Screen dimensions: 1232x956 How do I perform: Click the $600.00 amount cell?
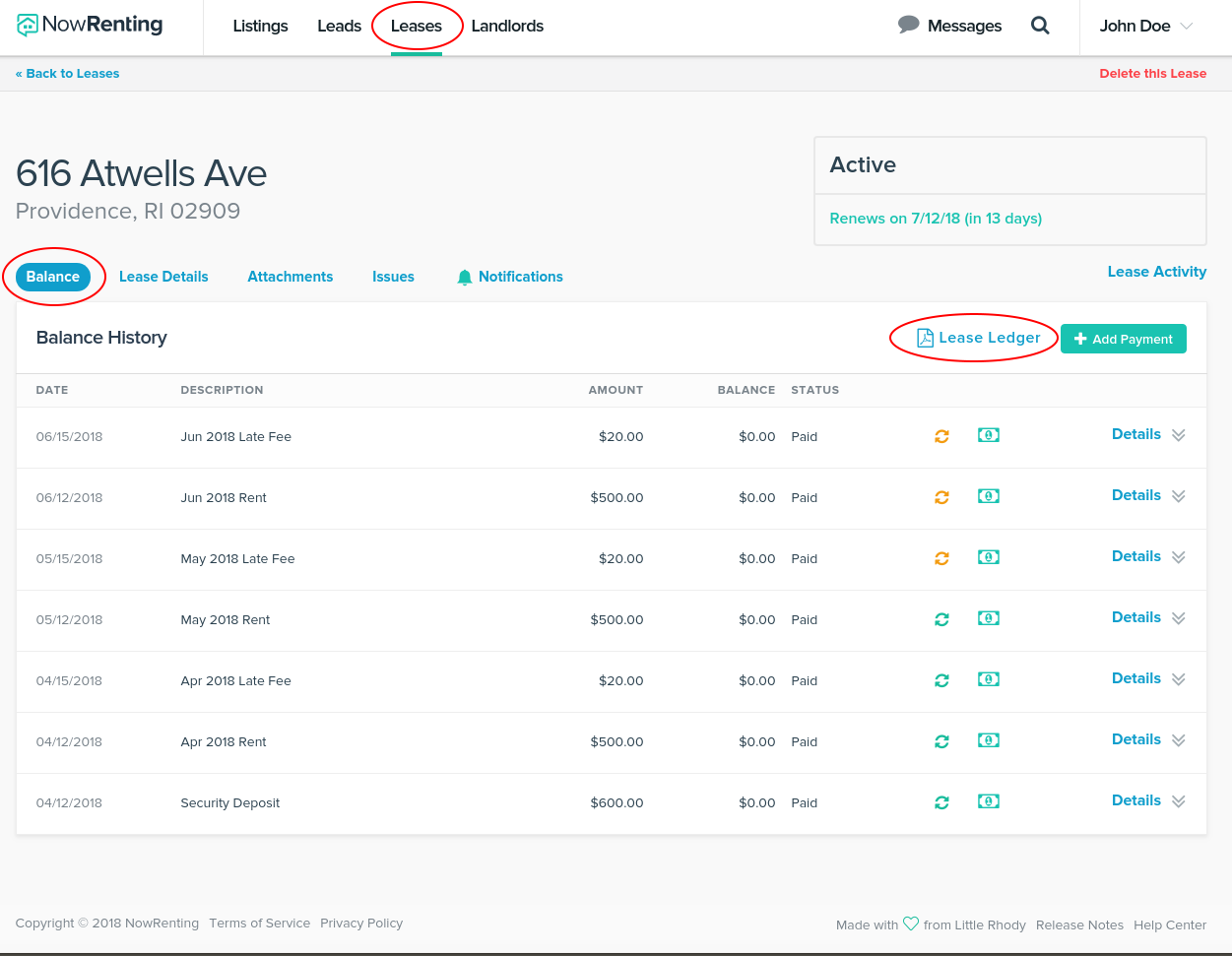(616, 803)
